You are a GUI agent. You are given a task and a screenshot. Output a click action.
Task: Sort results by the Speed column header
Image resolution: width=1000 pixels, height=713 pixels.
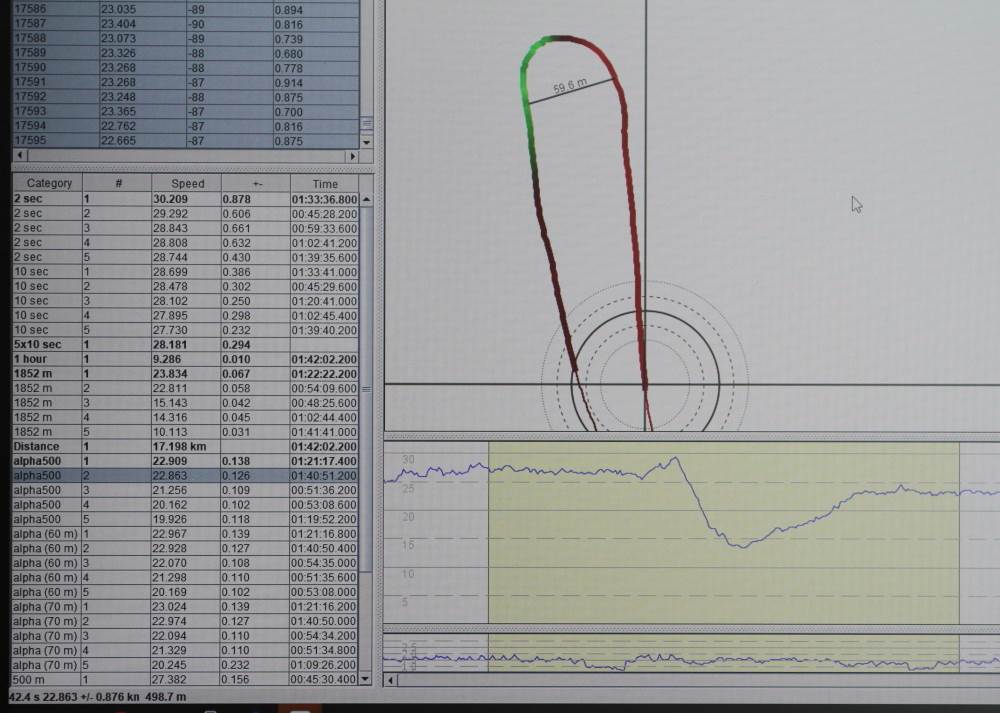[187, 184]
